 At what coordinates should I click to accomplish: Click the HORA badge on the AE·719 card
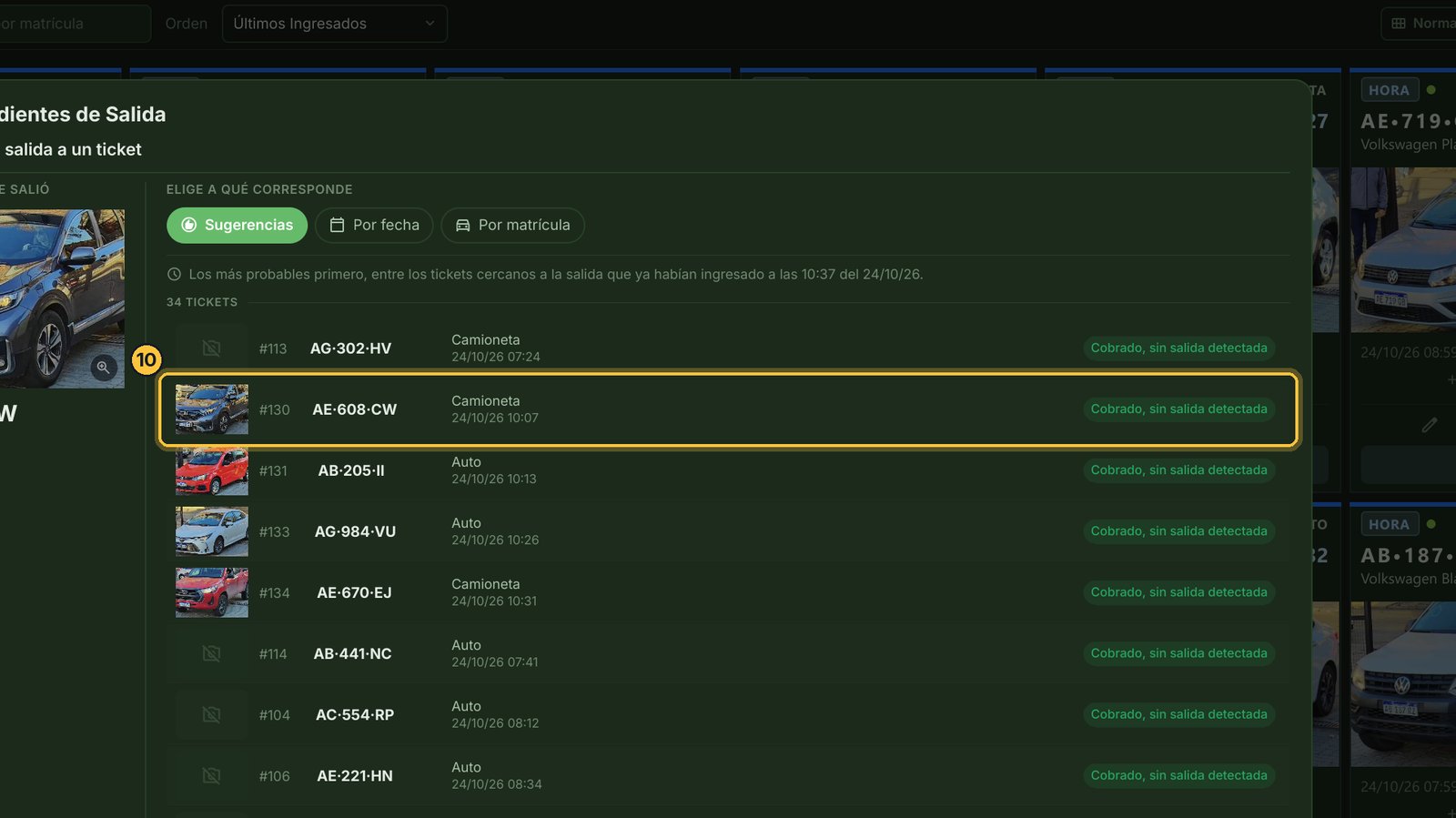[1389, 90]
